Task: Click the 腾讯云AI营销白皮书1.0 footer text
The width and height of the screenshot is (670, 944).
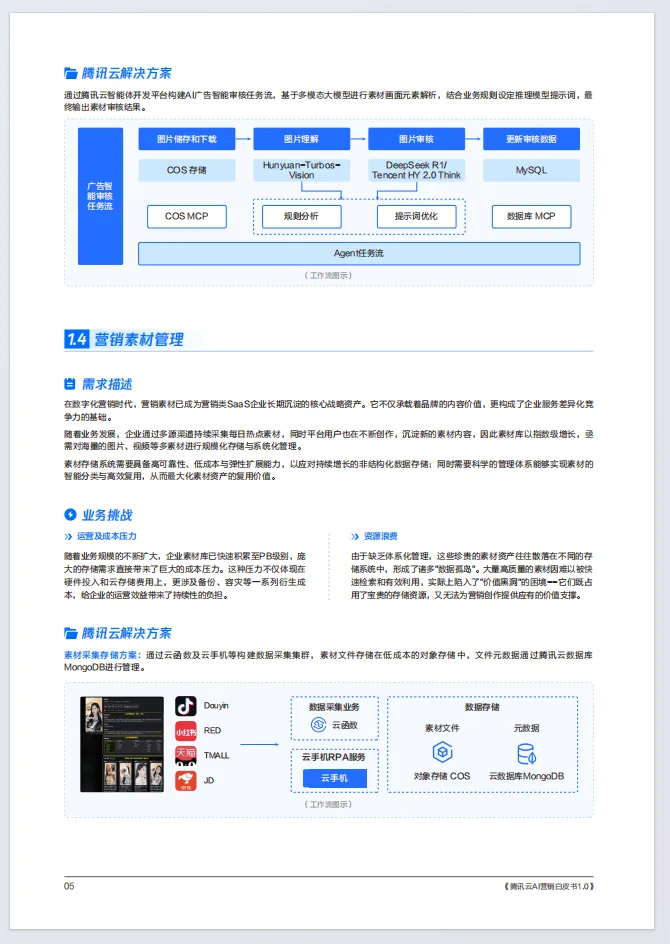Action: 548,886
